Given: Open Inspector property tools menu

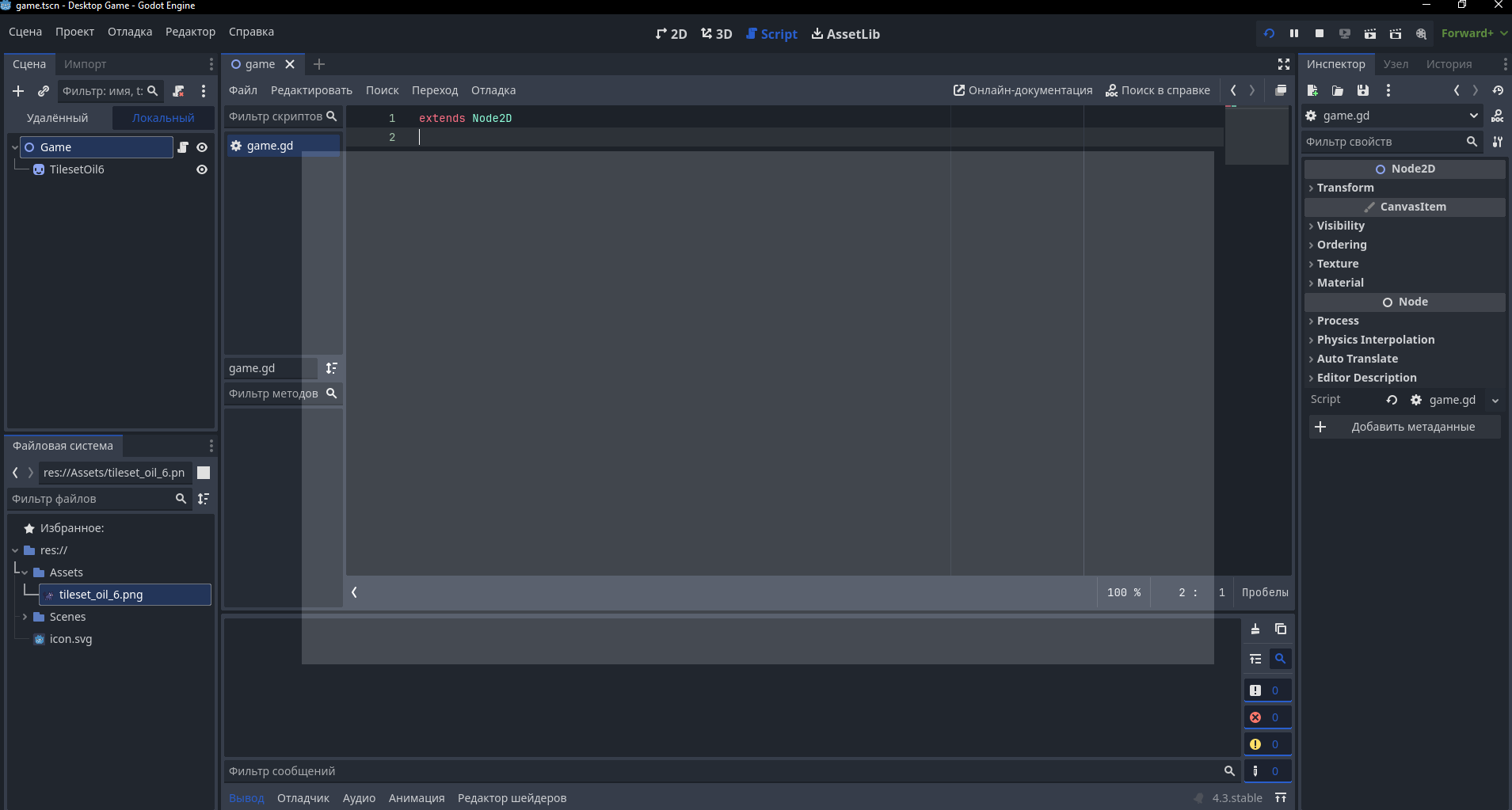Looking at the screenshot, I should (1498, 142).
